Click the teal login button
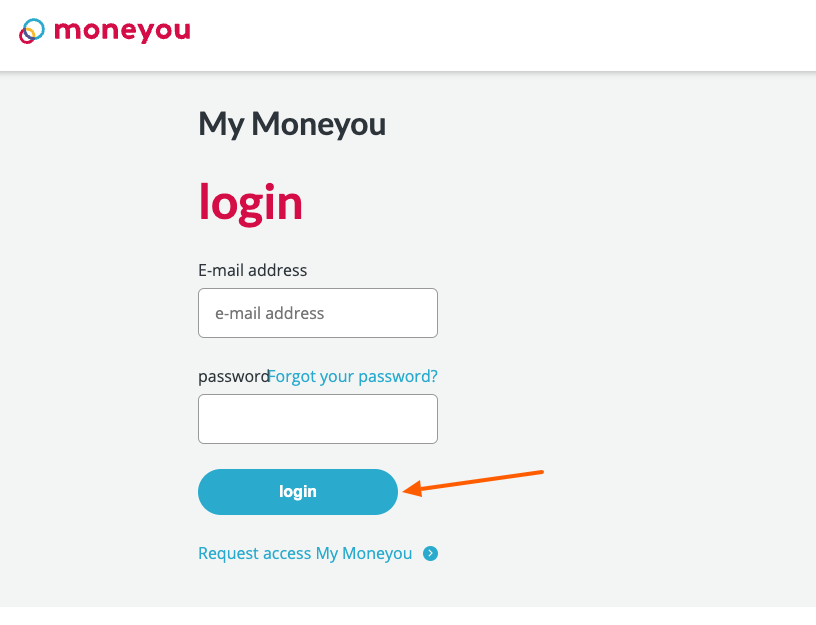This screenshot has height=625, width=816. (297, 491)
